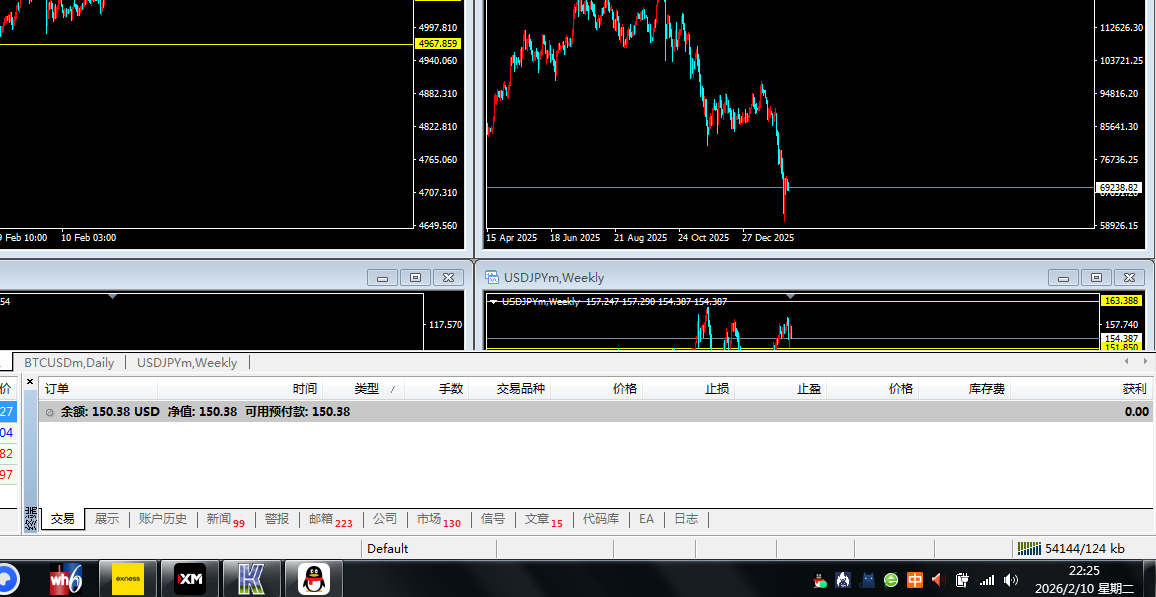This screenshot has width=1156, height=597.
Task: Click the orange 中 input method icon
Action: 915,580
